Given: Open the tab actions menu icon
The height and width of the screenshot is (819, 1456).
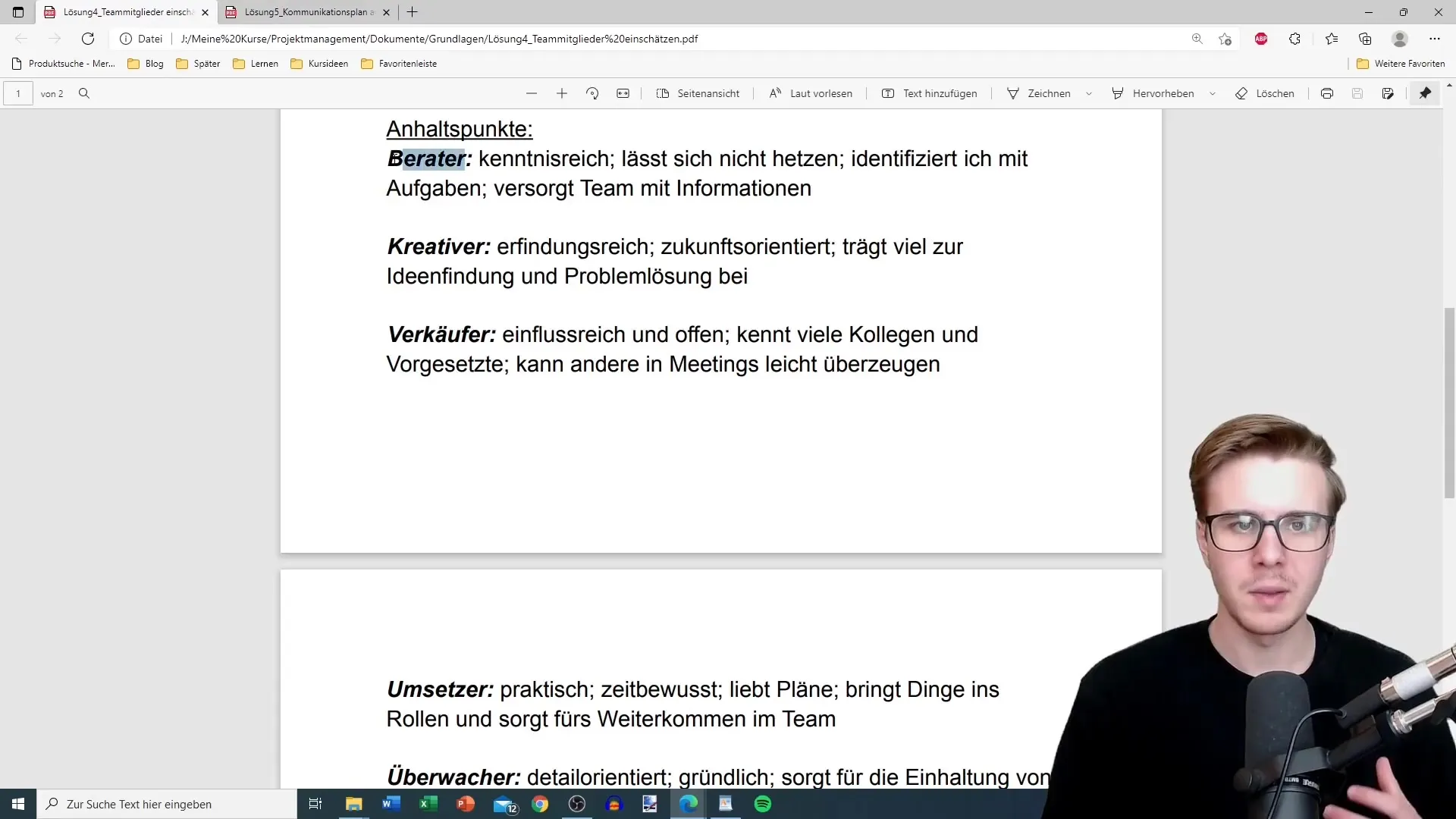Looking at the screenshot, I should 18,12.
